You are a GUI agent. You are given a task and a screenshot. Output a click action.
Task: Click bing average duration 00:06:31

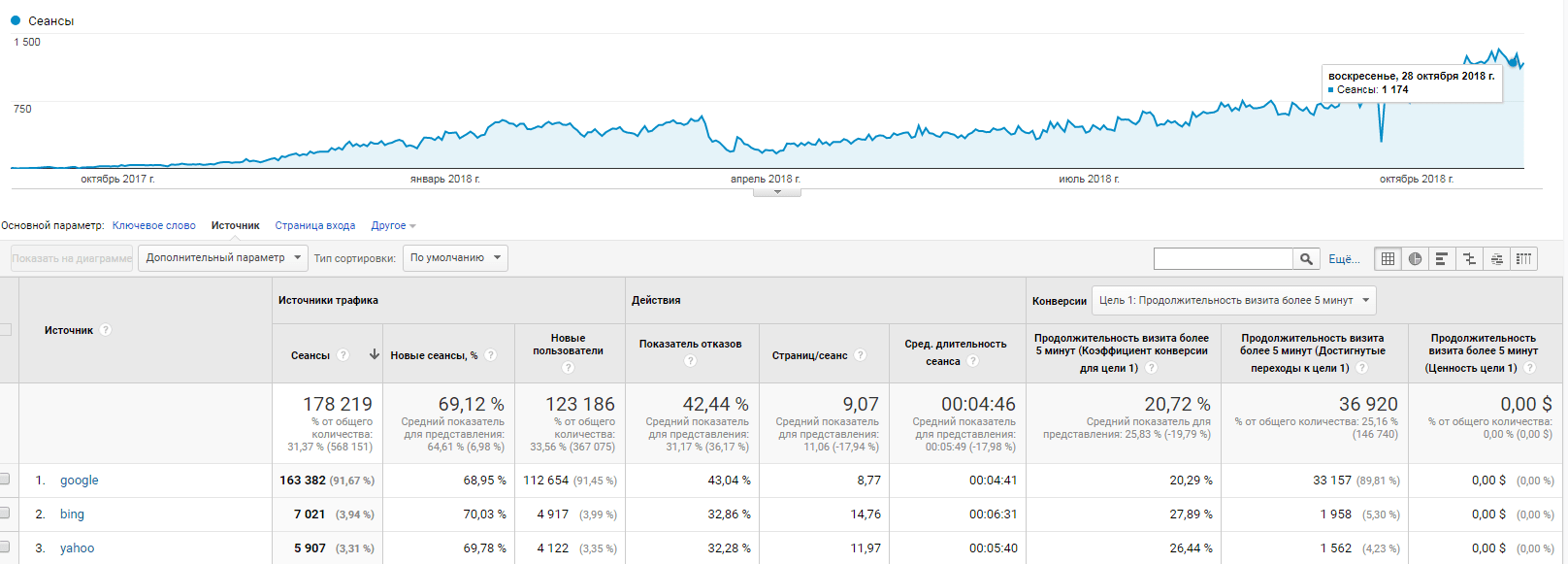point(994,514)
